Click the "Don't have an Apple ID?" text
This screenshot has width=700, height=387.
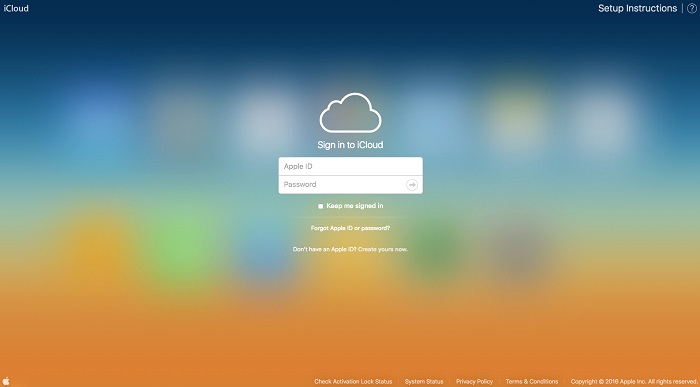click(325, 249)
